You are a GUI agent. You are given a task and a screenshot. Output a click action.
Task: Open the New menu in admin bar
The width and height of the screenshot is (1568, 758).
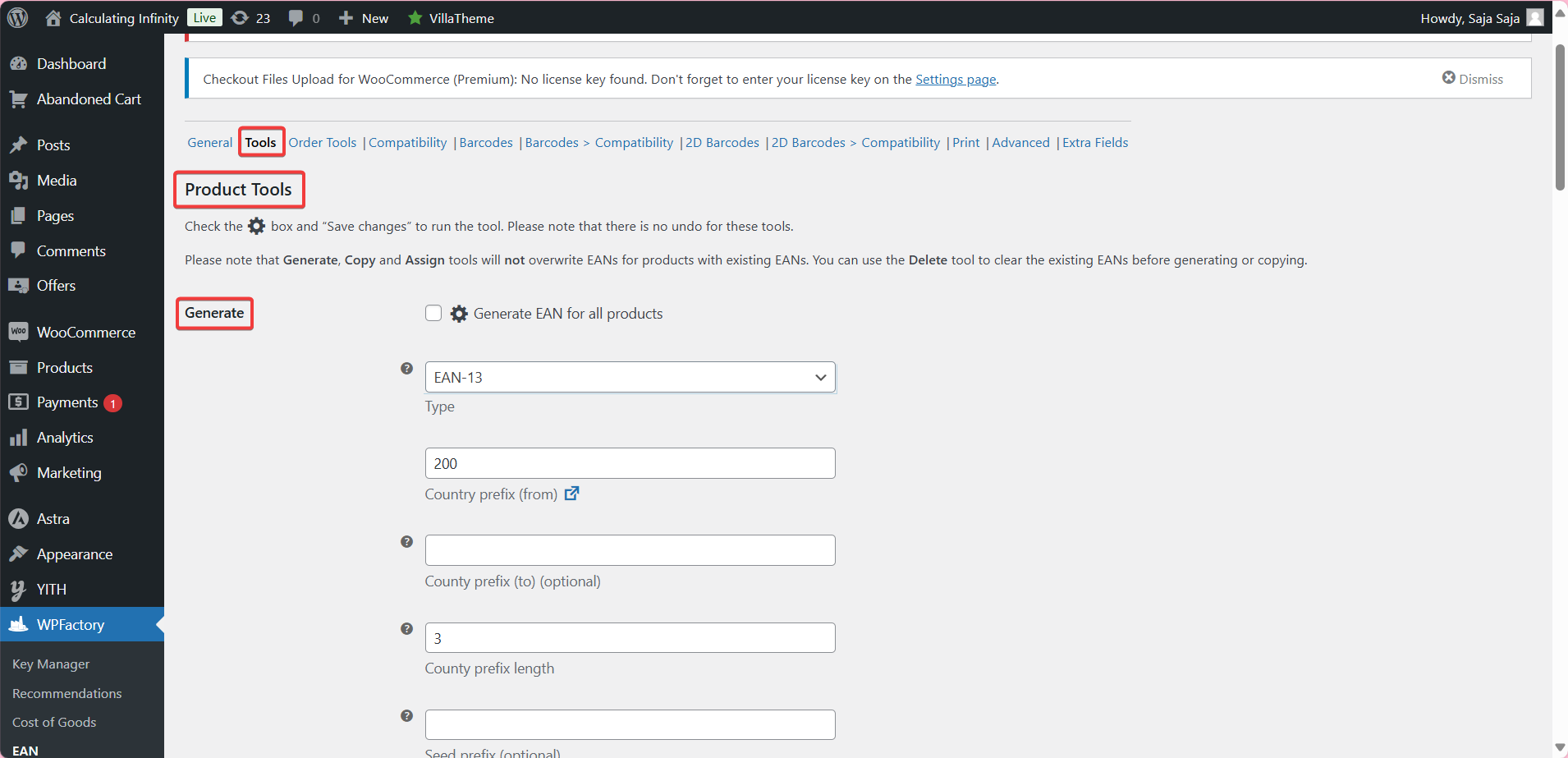[x=363, y=17]
